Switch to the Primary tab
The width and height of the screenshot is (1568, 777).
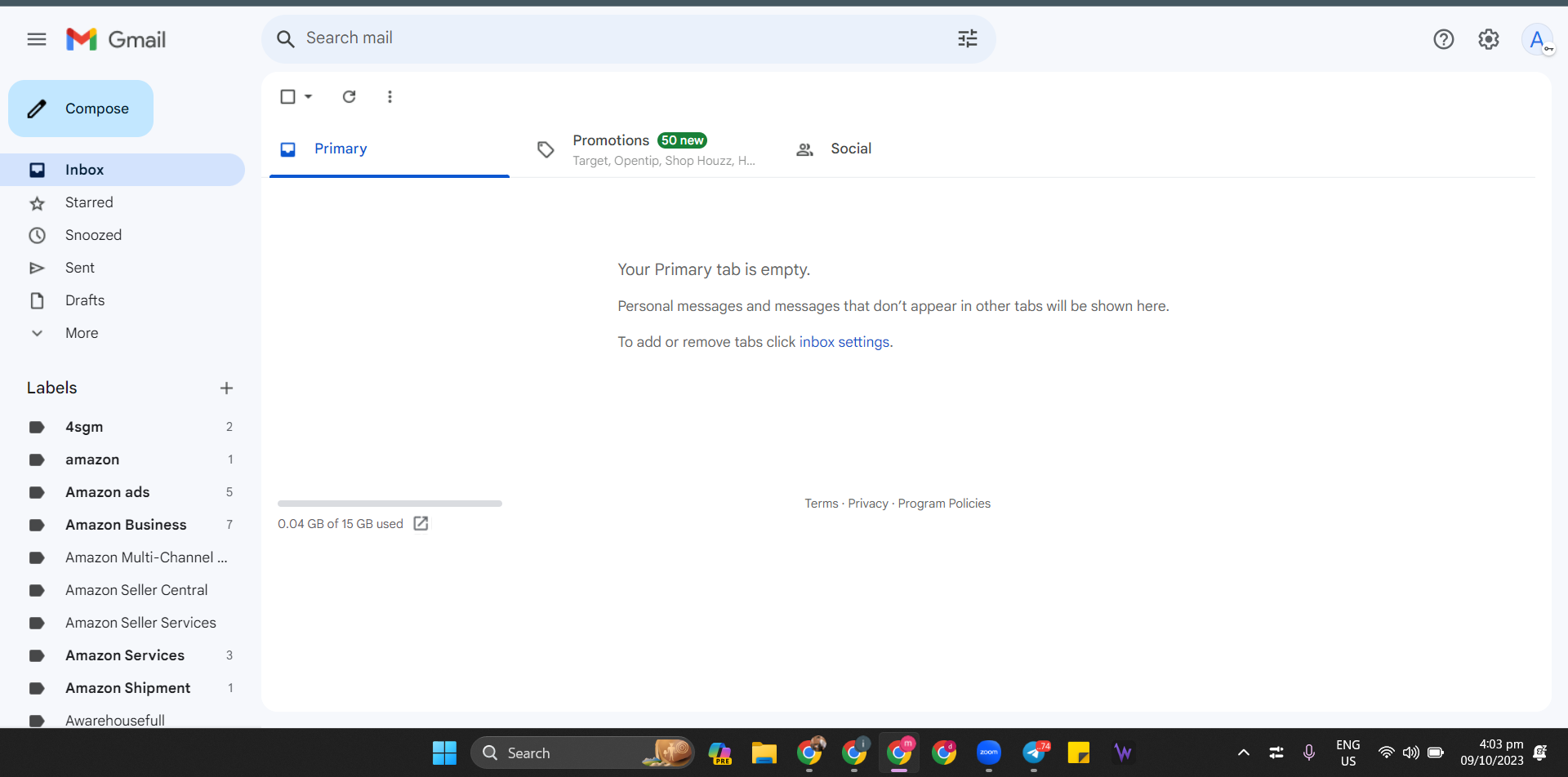click(390, 149)
